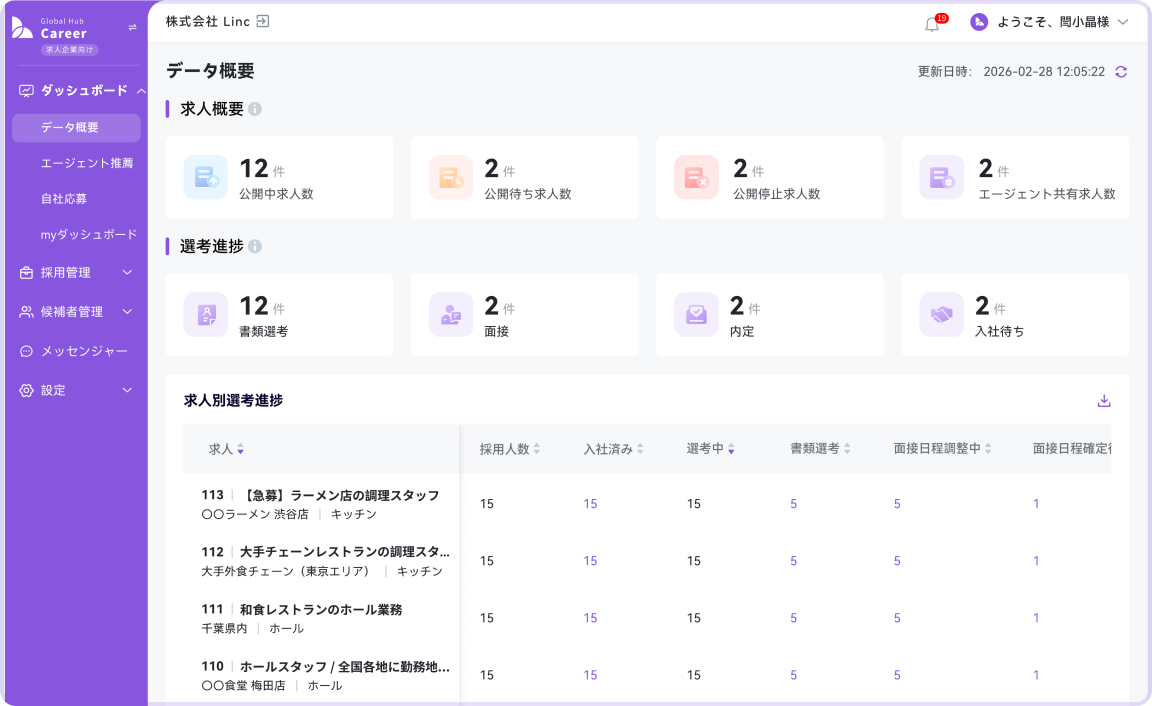Click 書類選考 value 5 for job 112
The image size is (1152, 706).
pos(793,561)
